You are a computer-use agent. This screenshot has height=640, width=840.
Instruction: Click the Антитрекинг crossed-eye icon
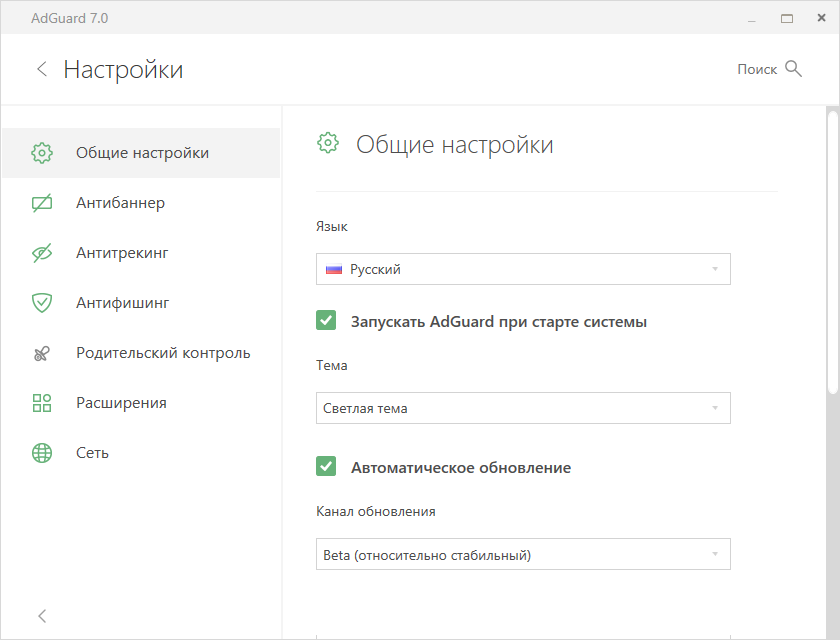pos(42,253)
